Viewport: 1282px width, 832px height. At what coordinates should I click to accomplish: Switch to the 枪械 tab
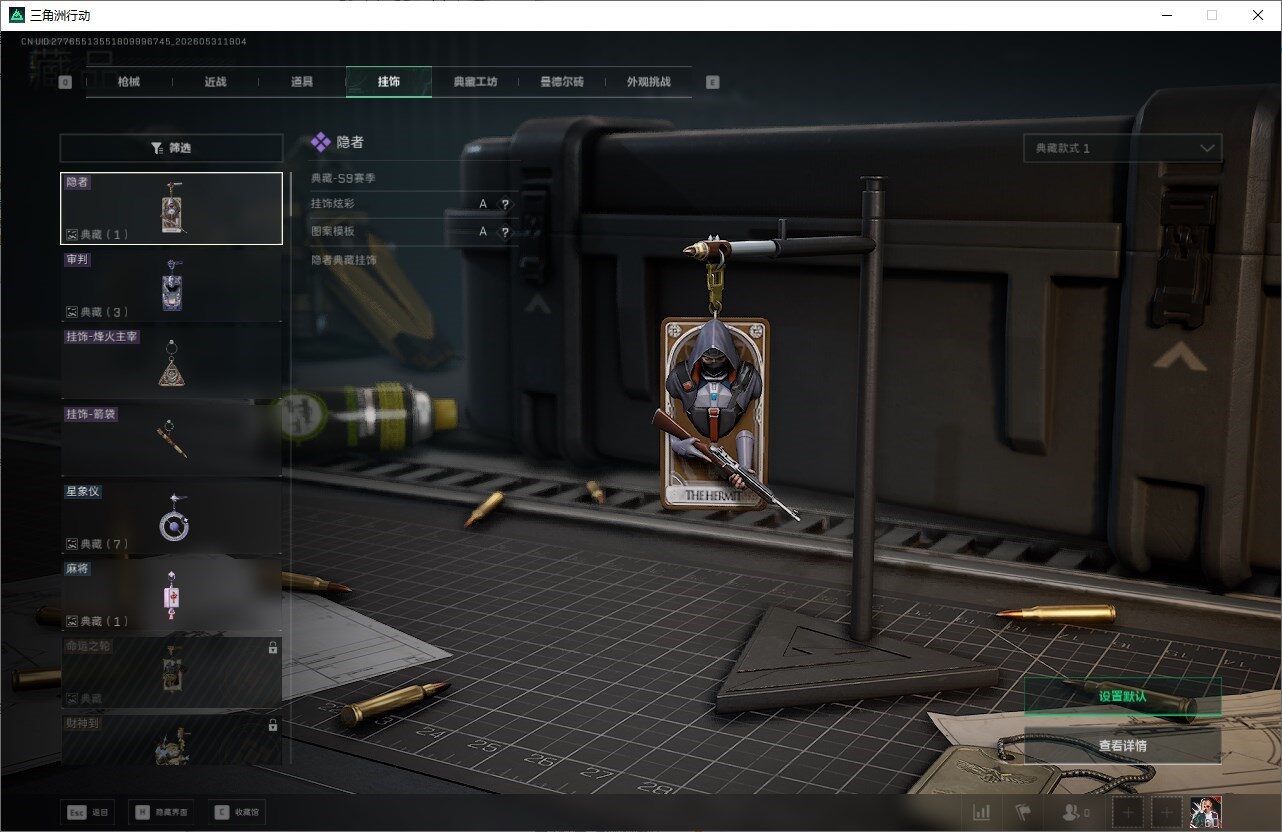(129, 82)
